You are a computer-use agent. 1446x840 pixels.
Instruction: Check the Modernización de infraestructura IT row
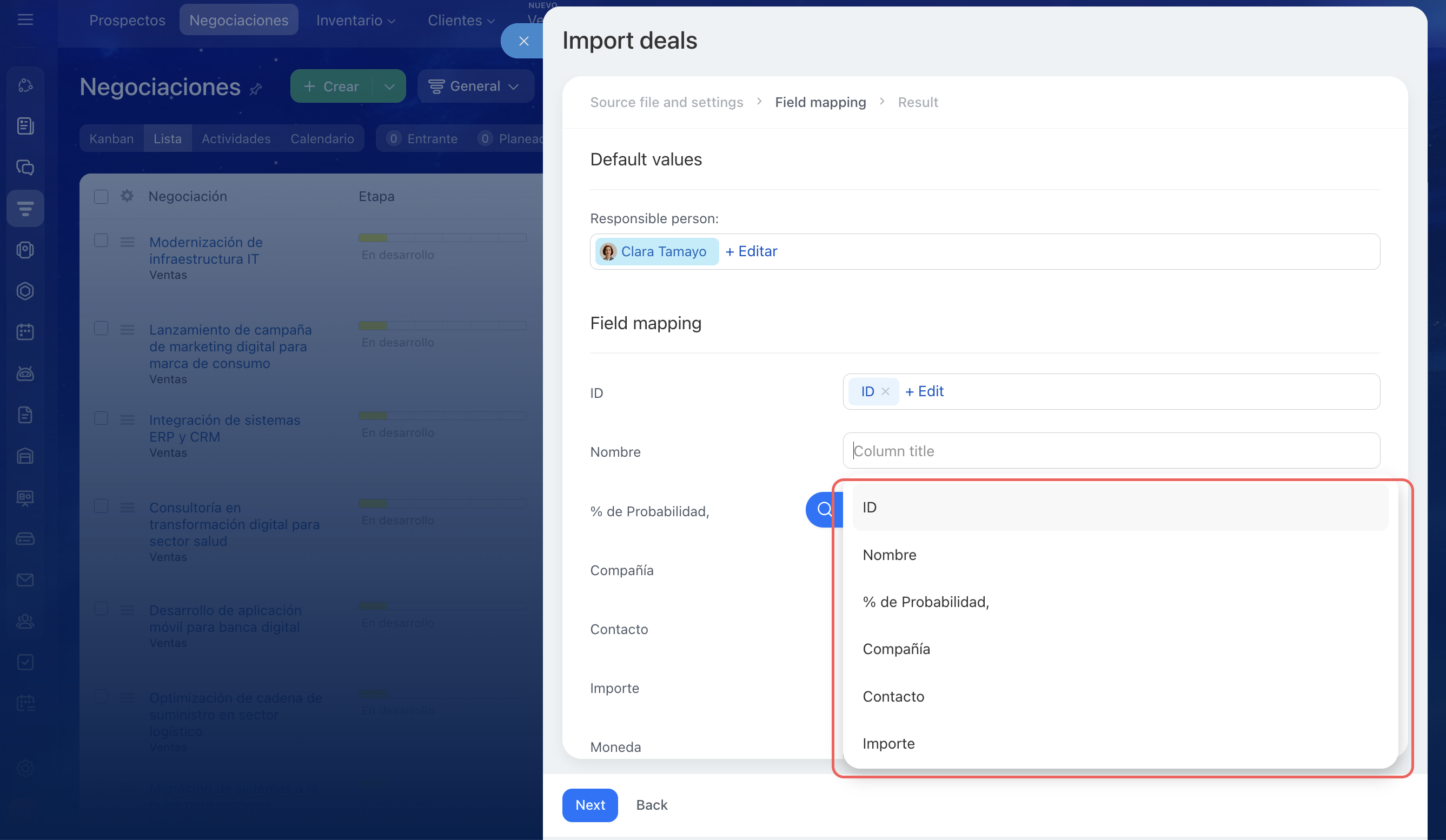pyautogui.click(x=101, y=240)
